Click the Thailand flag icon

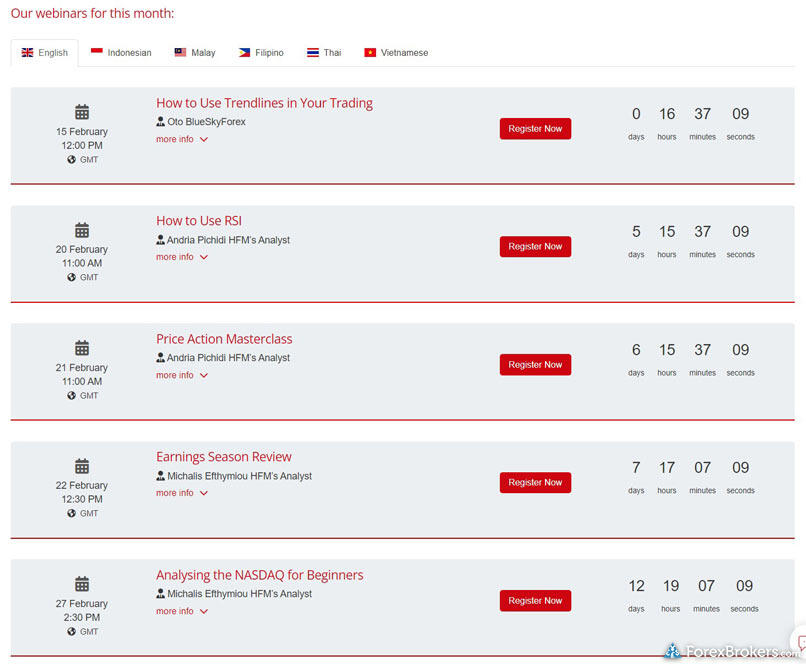pos(313,52)
